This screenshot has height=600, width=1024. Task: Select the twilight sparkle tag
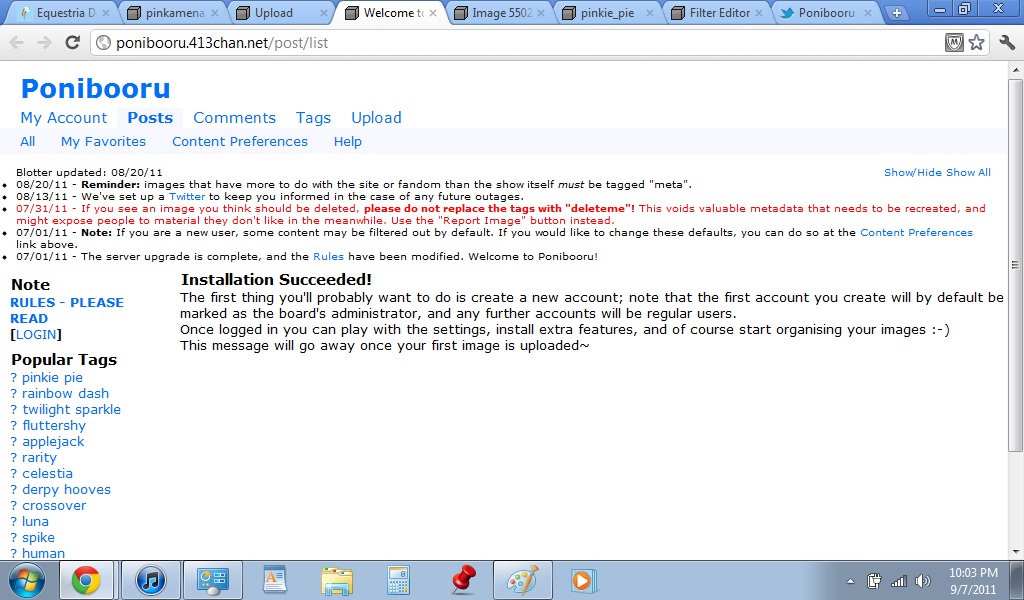point(71,409)
